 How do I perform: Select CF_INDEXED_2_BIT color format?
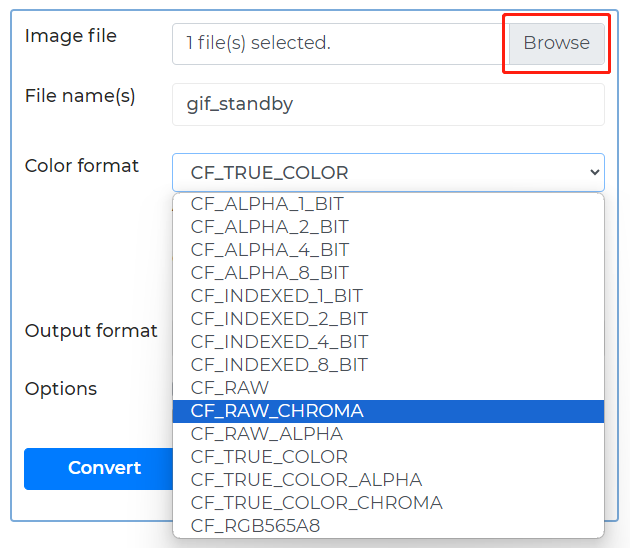[279, 319]
